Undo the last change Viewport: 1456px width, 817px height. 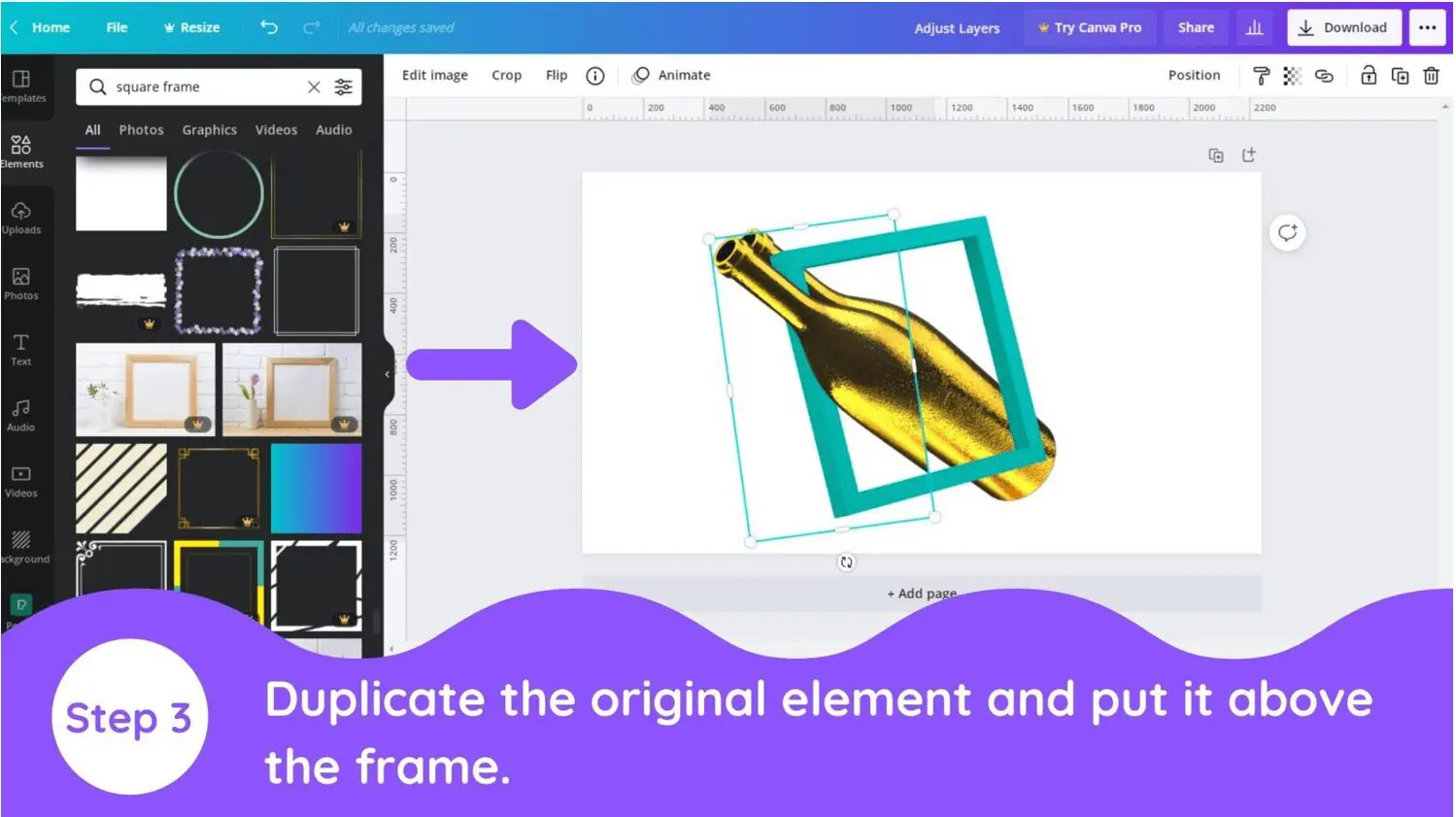pyautogui.click(x=269, y=27)
